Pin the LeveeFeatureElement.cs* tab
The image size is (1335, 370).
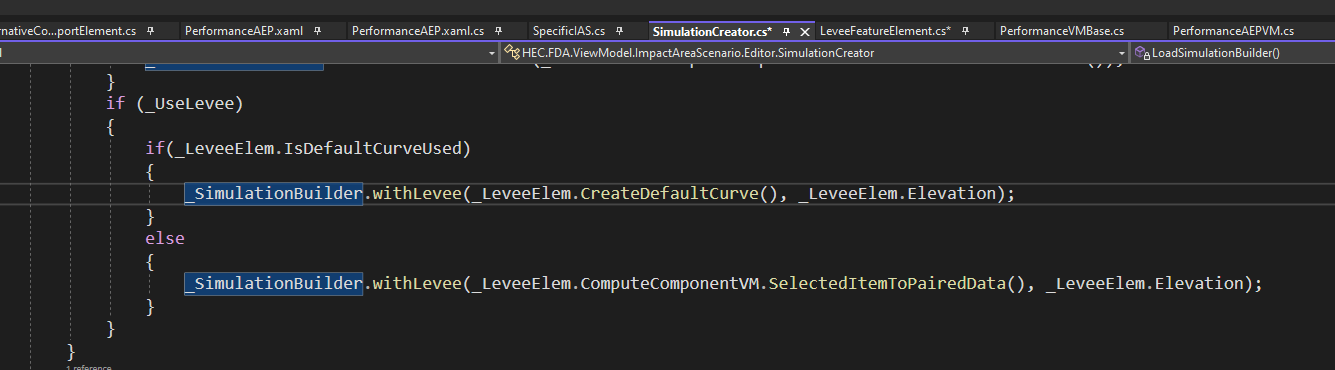point(966,32)
